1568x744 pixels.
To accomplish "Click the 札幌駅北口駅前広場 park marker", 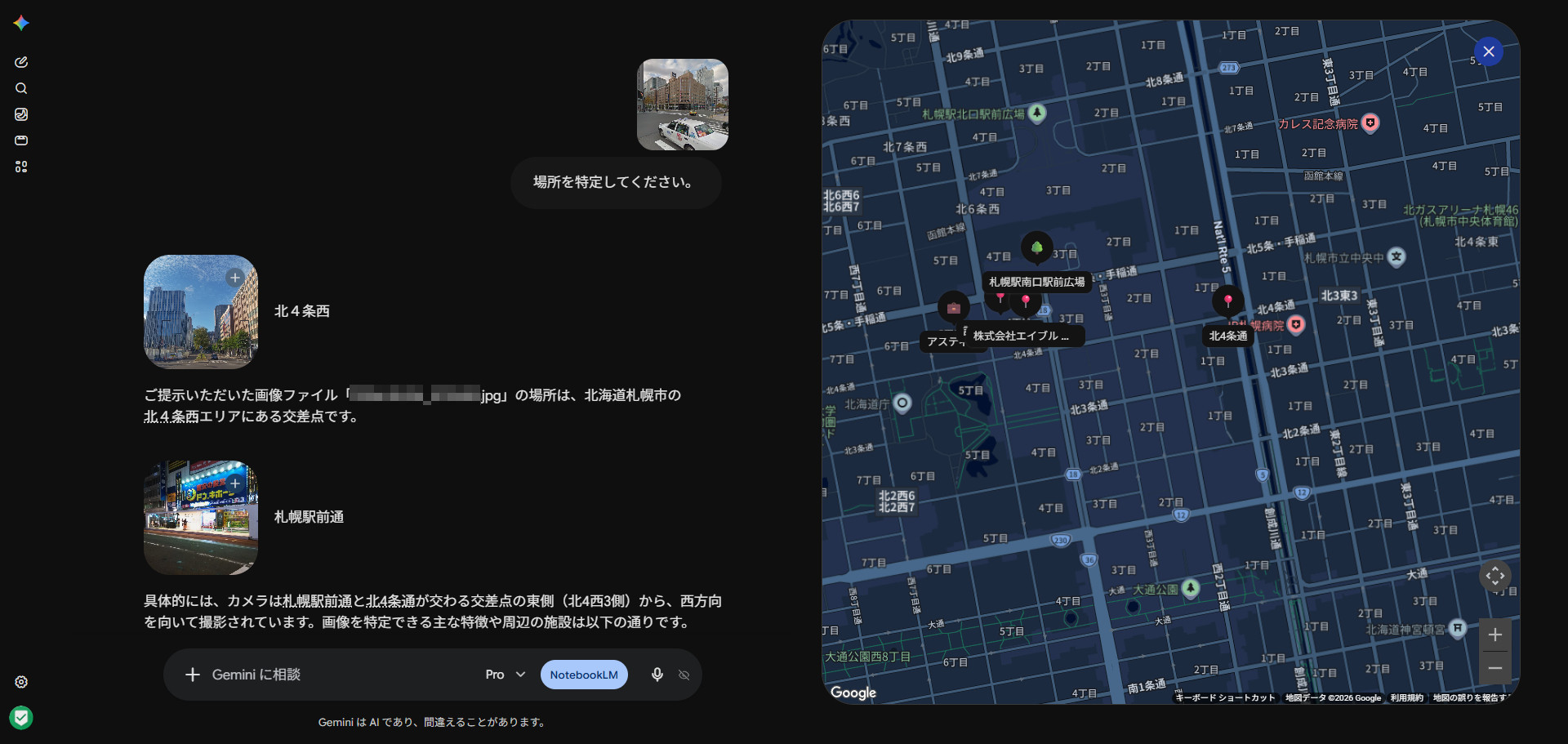I will [x=1037, y=113].
